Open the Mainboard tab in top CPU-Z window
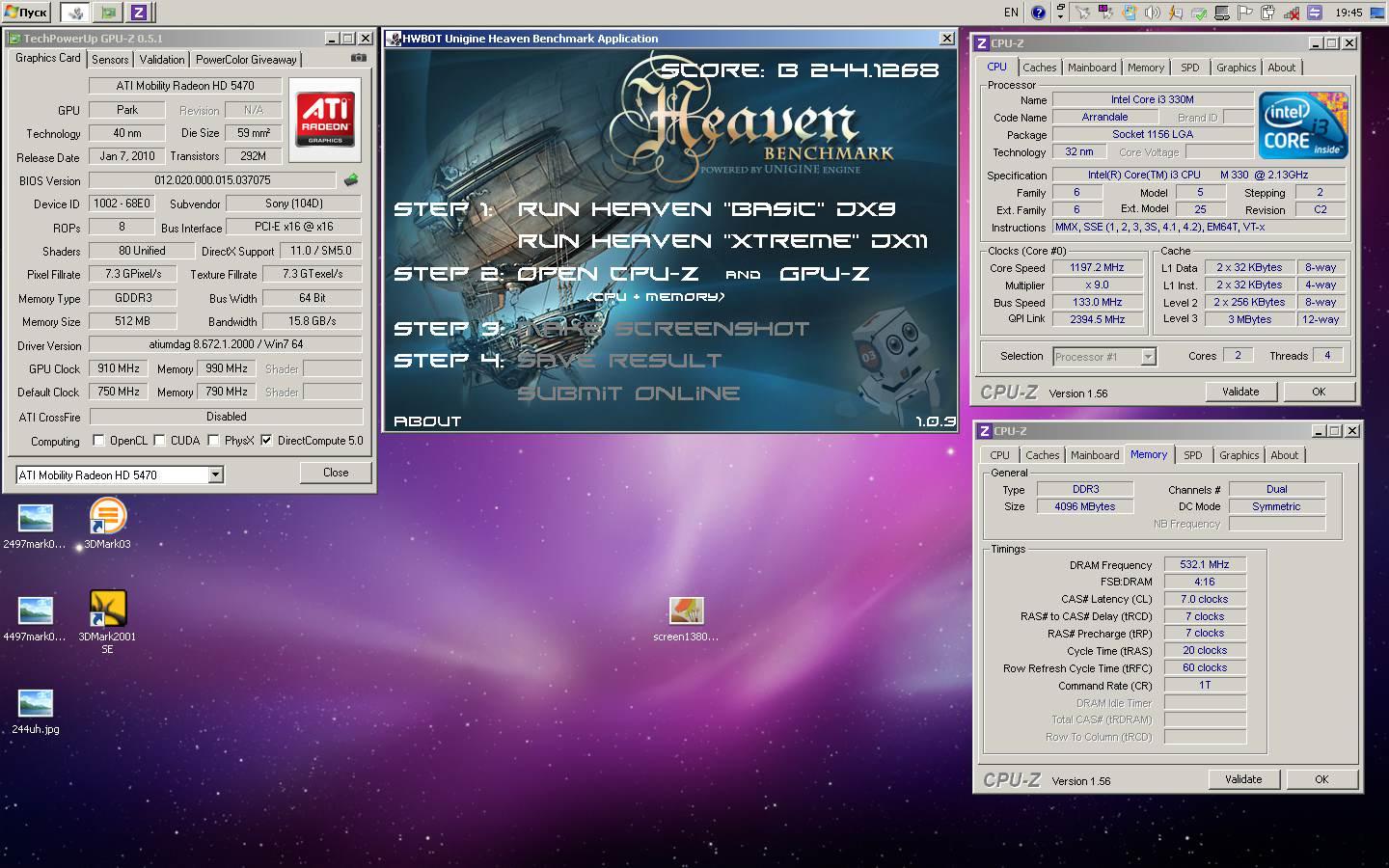Screen dimensions: 1389x868 [1092, 68]
